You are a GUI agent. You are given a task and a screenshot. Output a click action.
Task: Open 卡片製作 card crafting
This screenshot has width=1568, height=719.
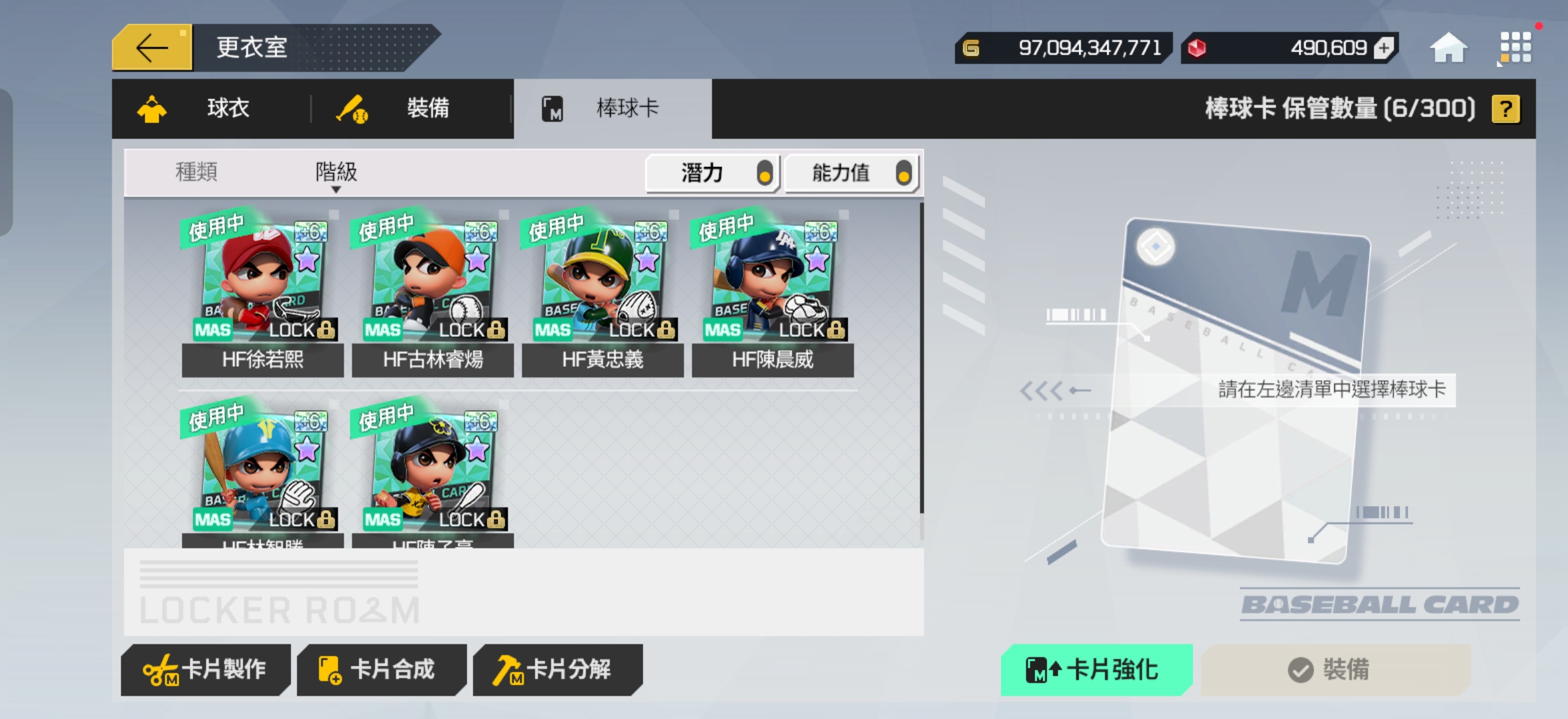pyautogui.click(x=204, y=669)
